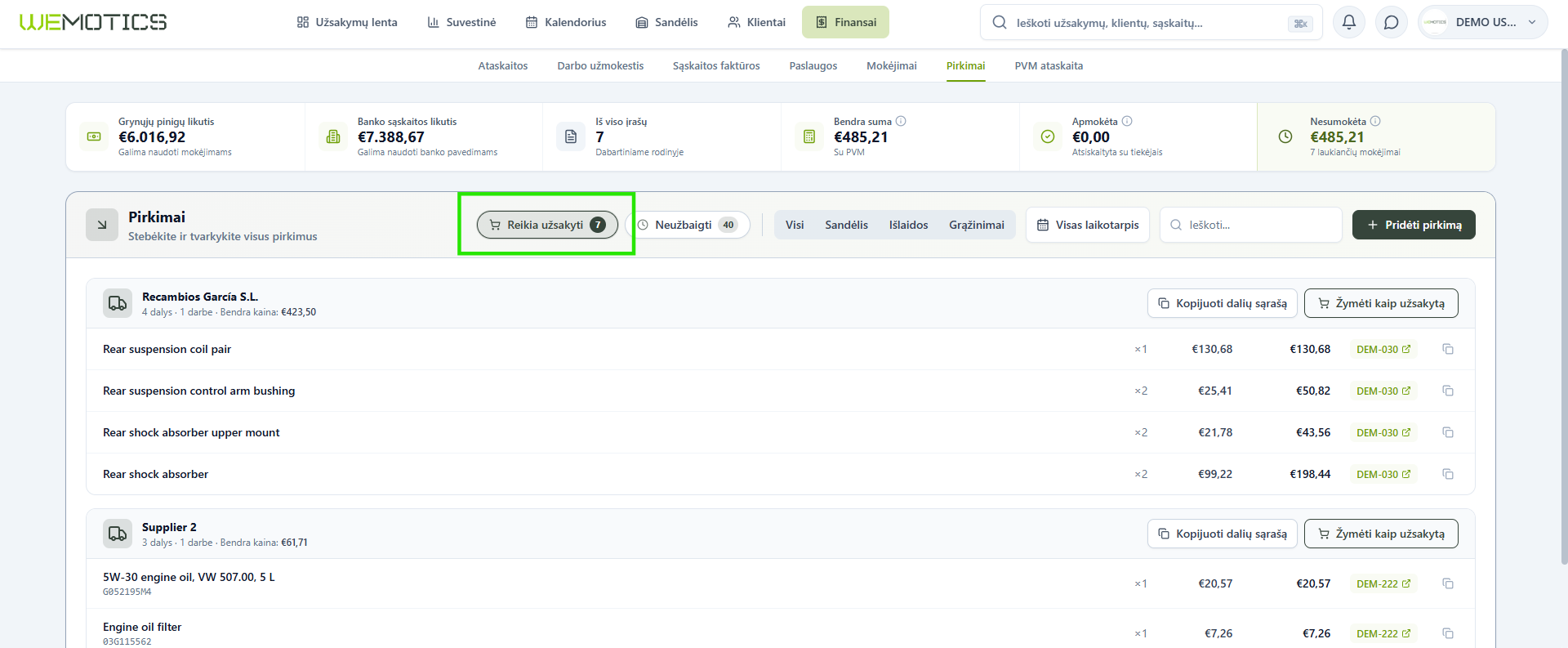Toggle the Reikia užsakyti filter
Image resolution: width=1568 pixels, height=648 pixels.
coord(547,225)
